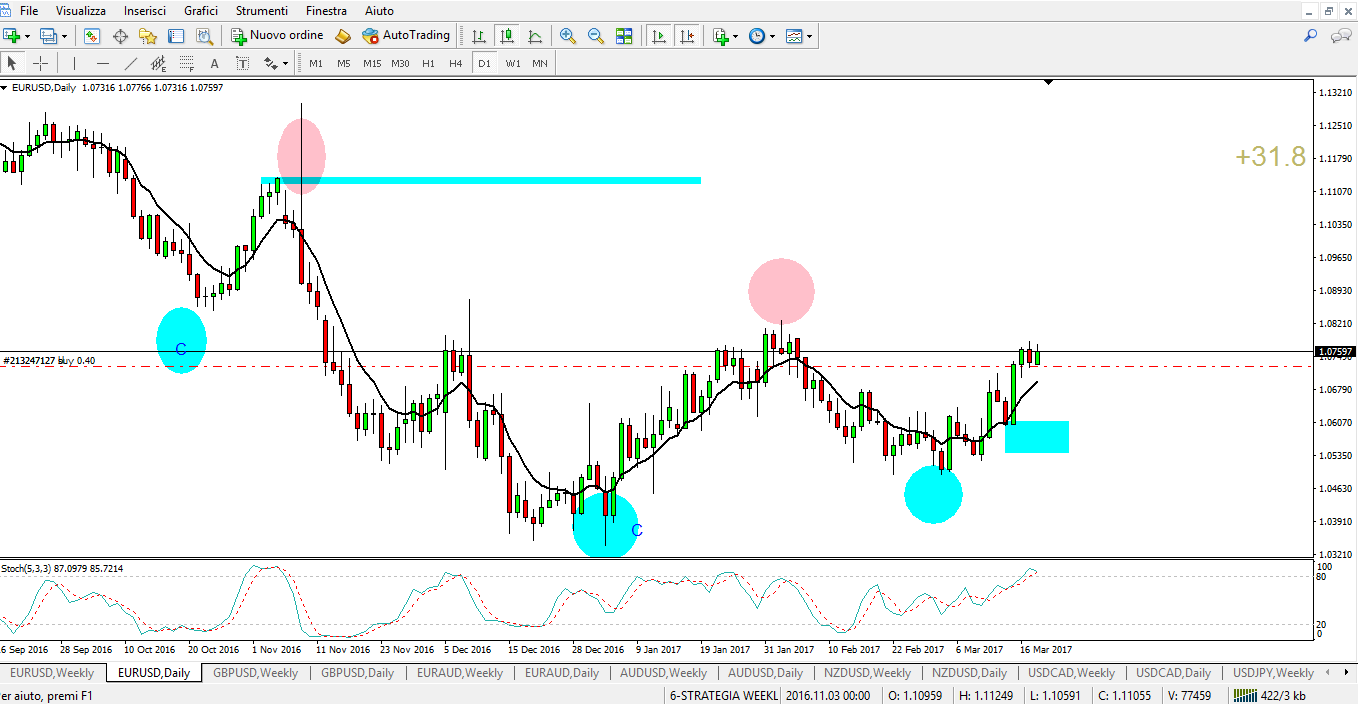1358x704 pixels.
Task: Switch timeframe to MN
Action: [540, 63]
